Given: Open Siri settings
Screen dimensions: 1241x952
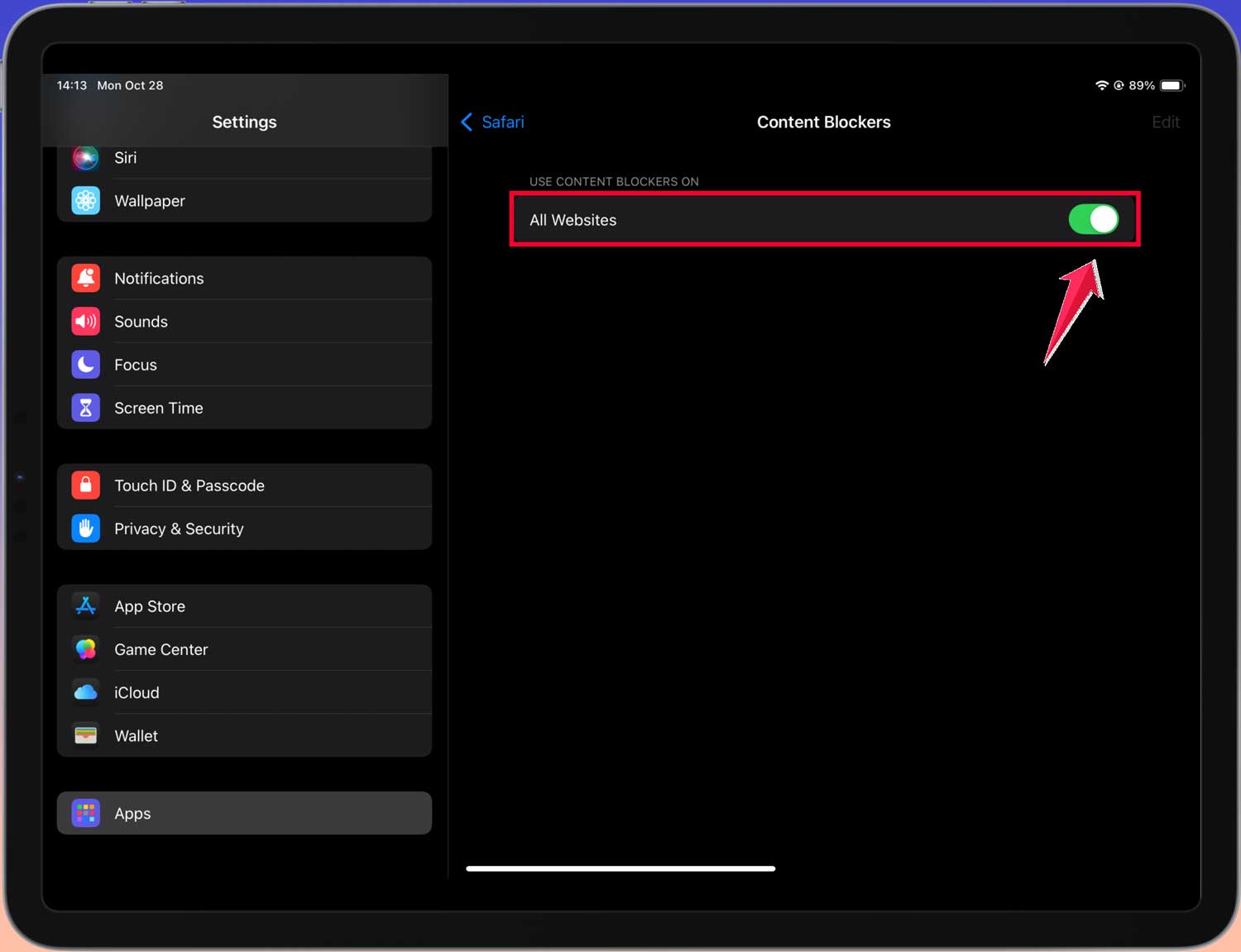Looking at the screenshot, I should 126,158.
